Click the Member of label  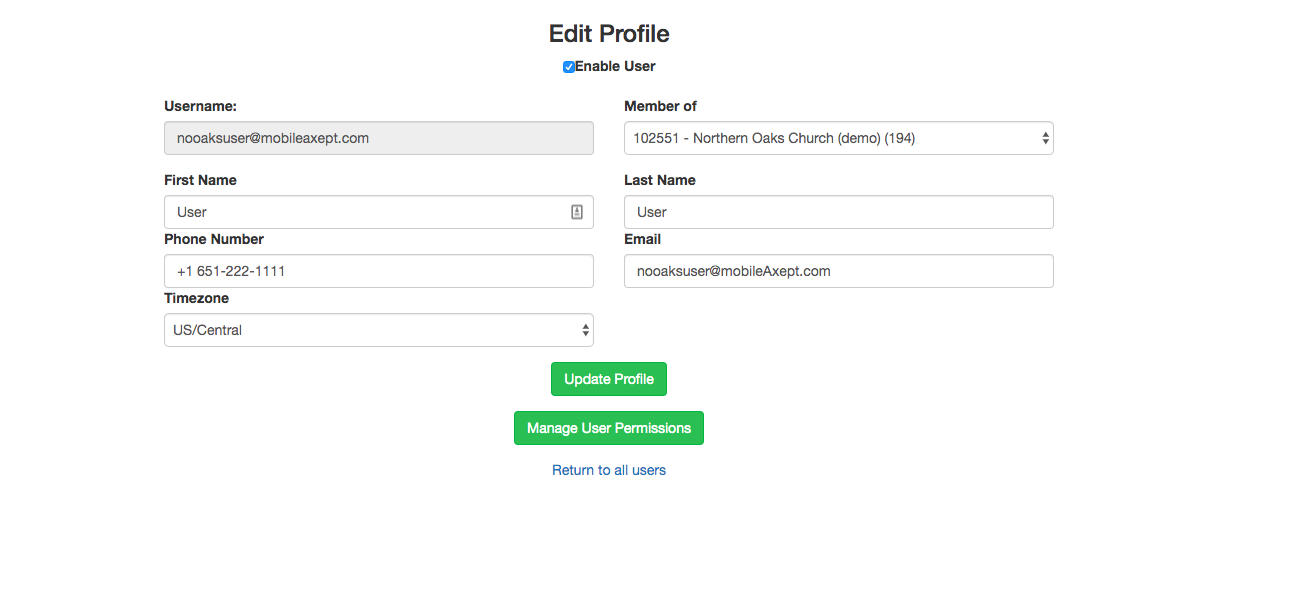coord(660,106)
